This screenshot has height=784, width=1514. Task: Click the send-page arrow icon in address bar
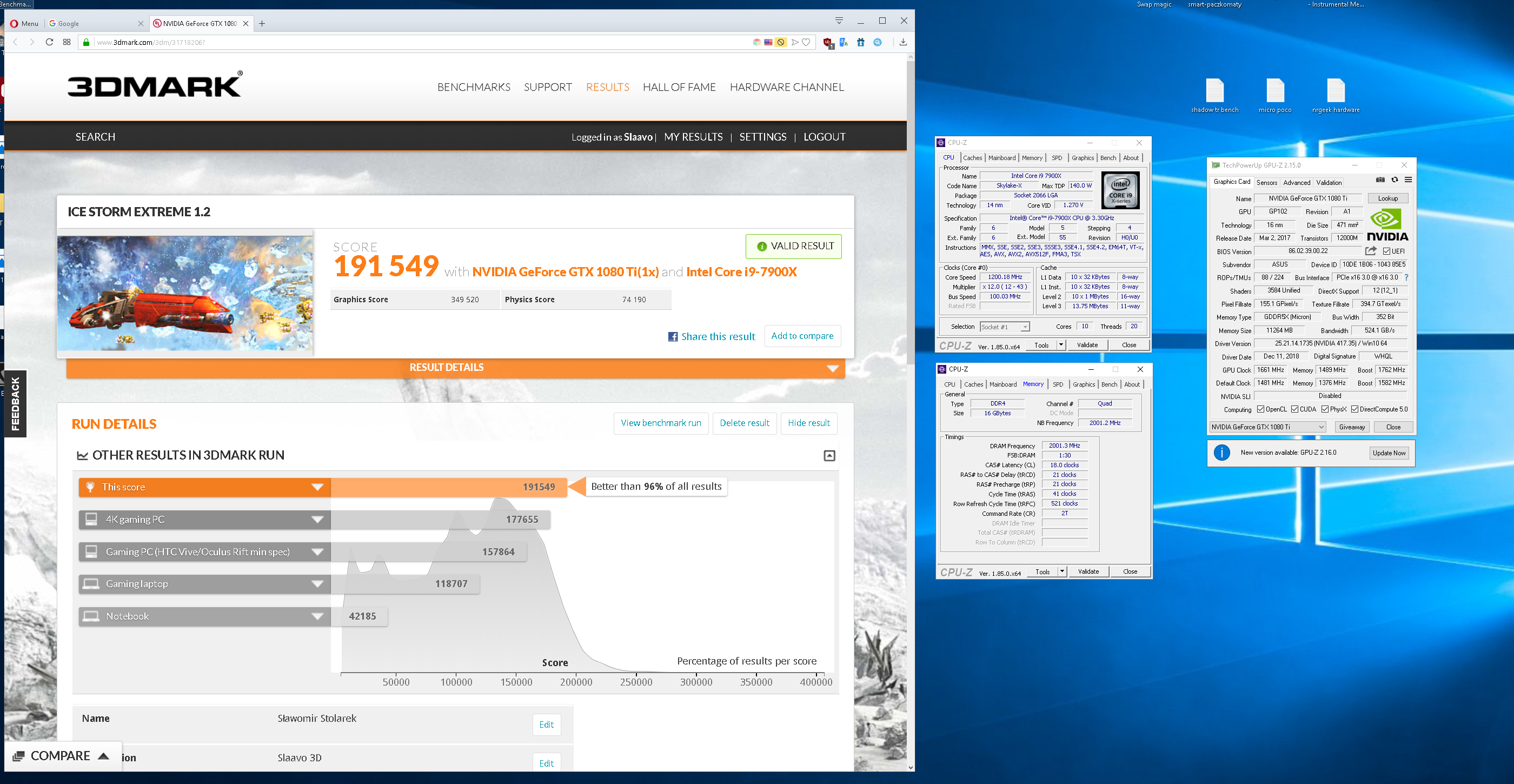795,42
